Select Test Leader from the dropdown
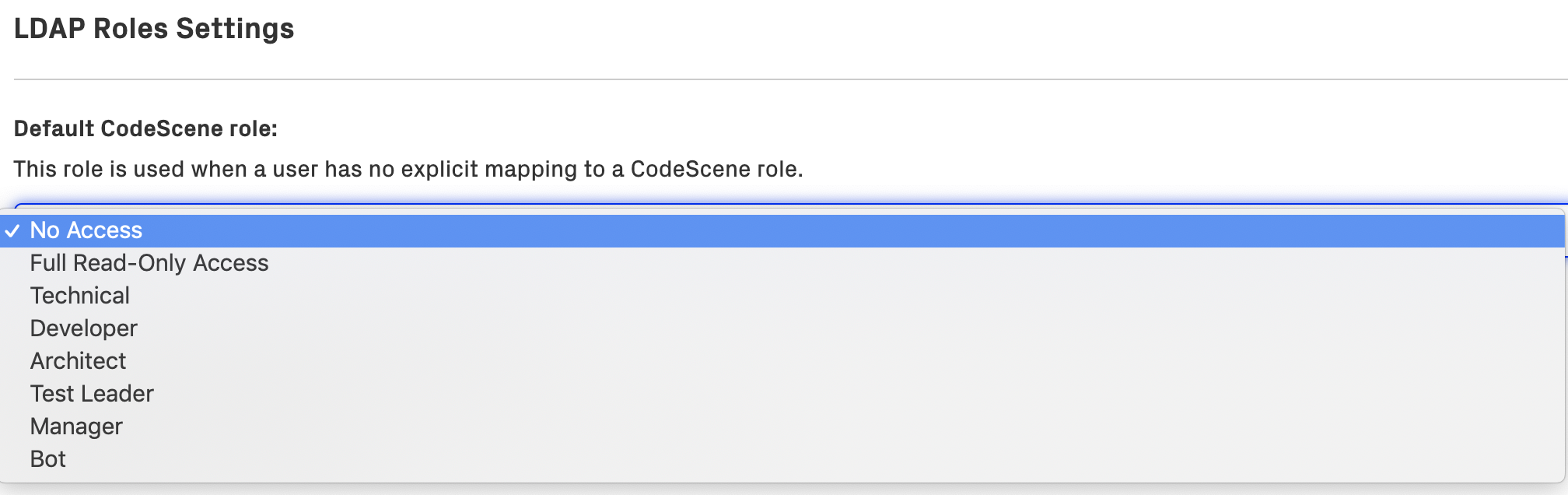 pos(92,395)
